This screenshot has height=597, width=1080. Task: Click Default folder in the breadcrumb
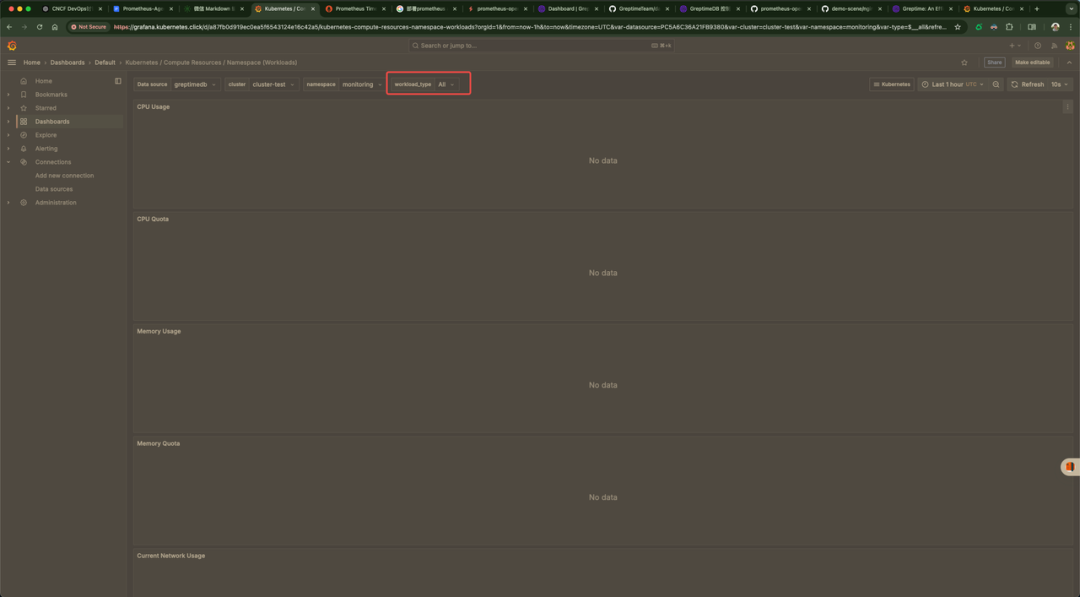pos(105,62)
